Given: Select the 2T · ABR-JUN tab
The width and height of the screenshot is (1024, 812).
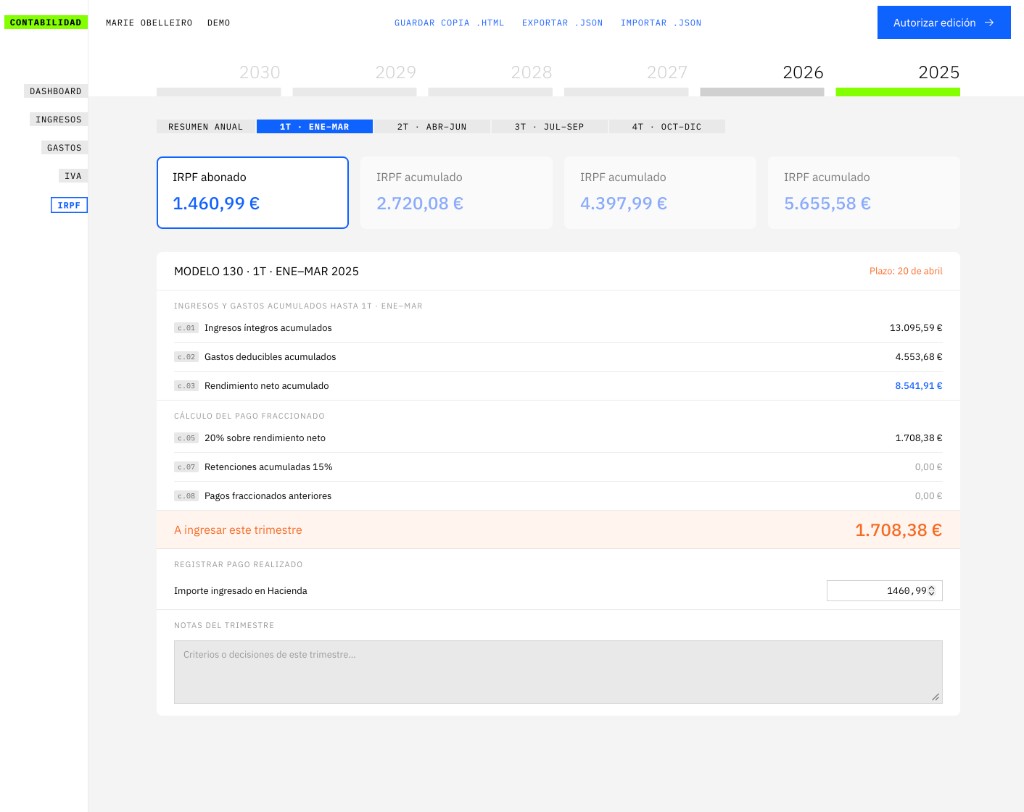Looking at the screenshot, I should 432,127.
